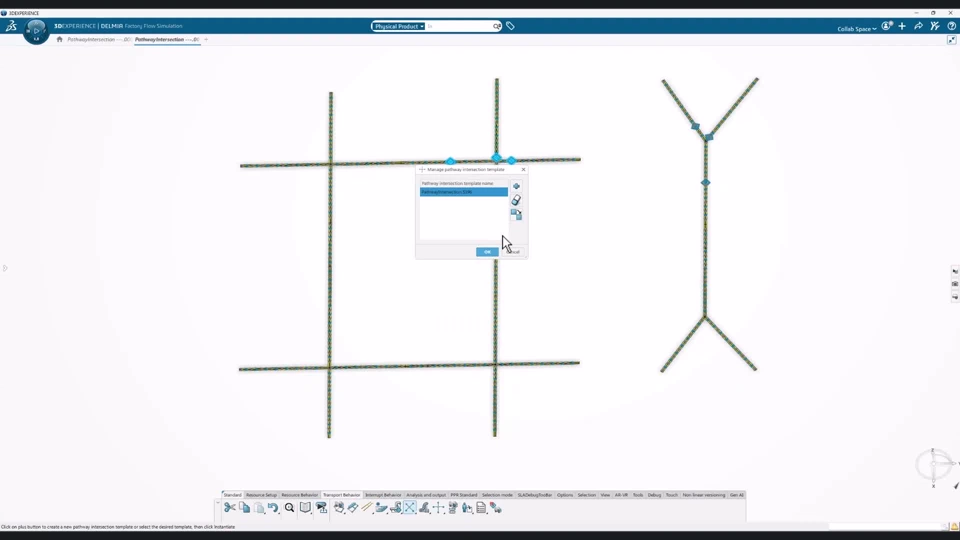
Task: Open the help question mark icon
Action: point(951,26)
